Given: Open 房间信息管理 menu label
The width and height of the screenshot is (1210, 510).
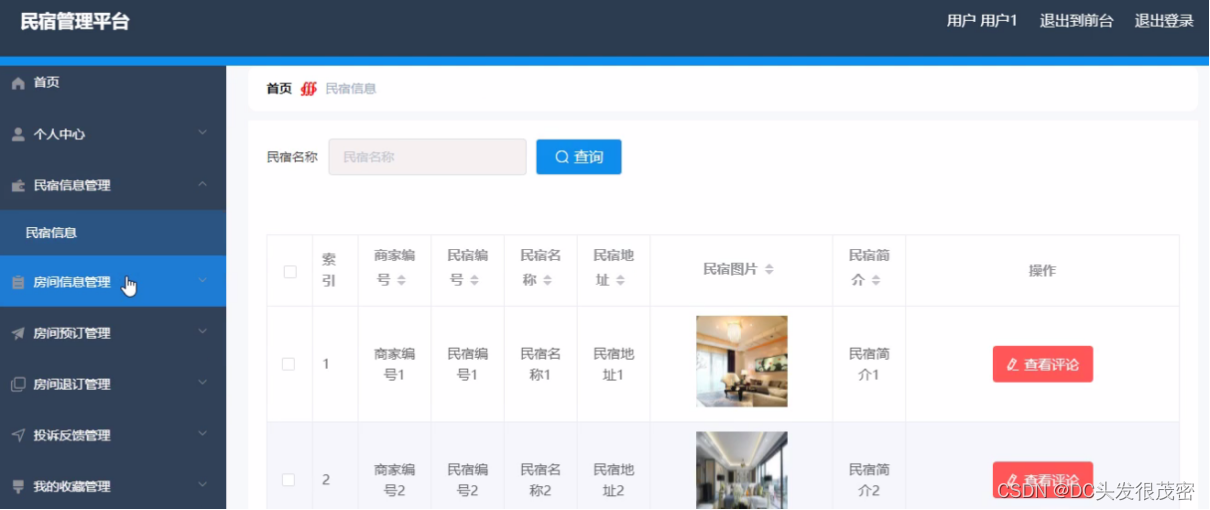Looking at the screenshot, I should coord(72,283).
